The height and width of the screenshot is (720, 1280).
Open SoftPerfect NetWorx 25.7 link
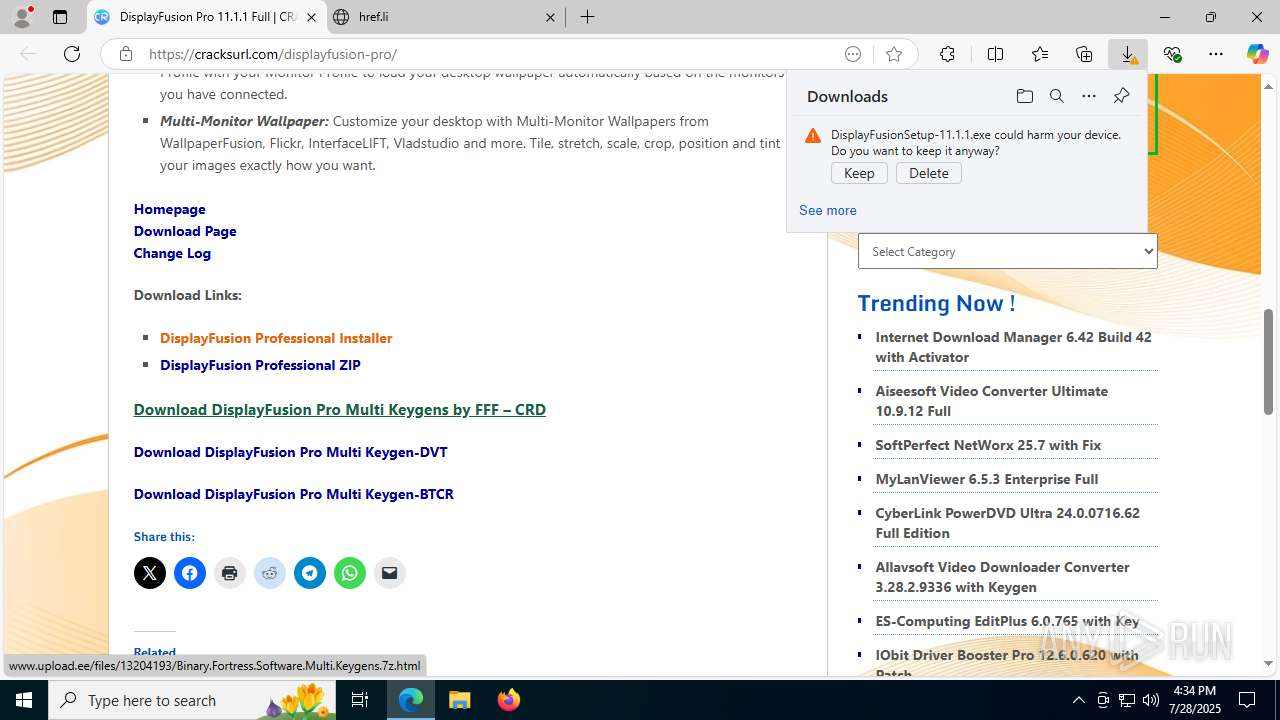tap(988, 445)
